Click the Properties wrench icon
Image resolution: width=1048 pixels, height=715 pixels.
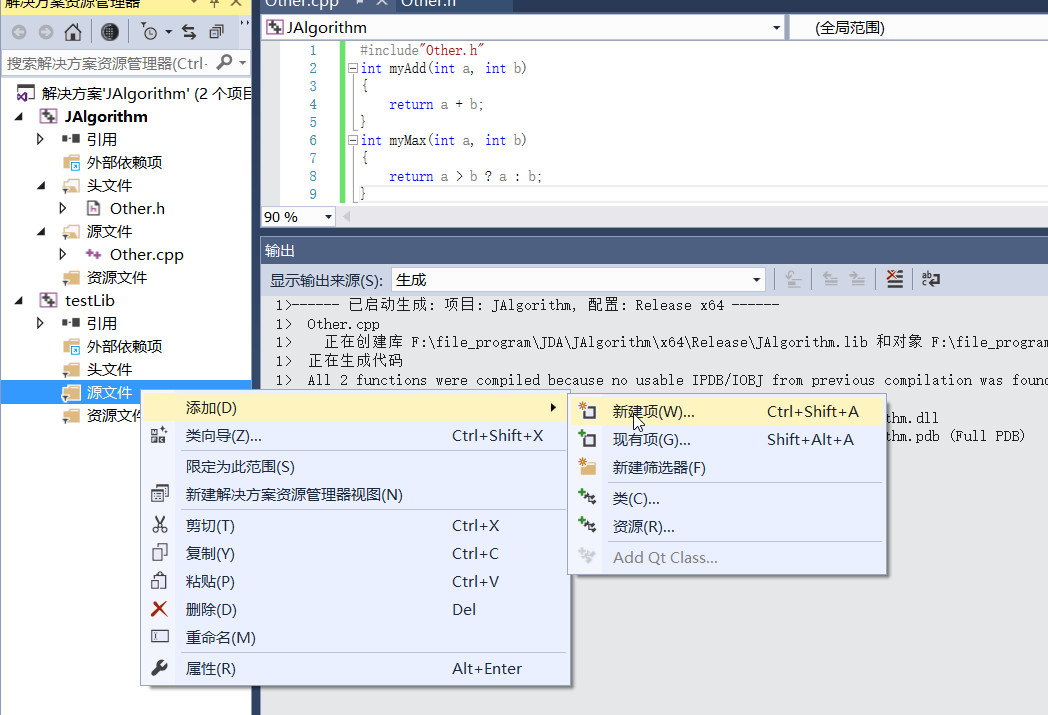point(159,668)
